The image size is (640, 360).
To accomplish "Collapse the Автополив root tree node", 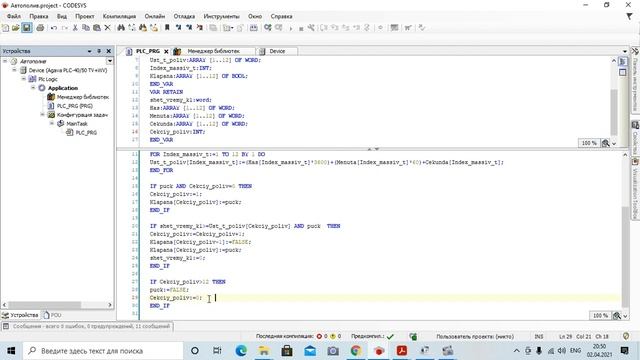I will tap(5, 61).
